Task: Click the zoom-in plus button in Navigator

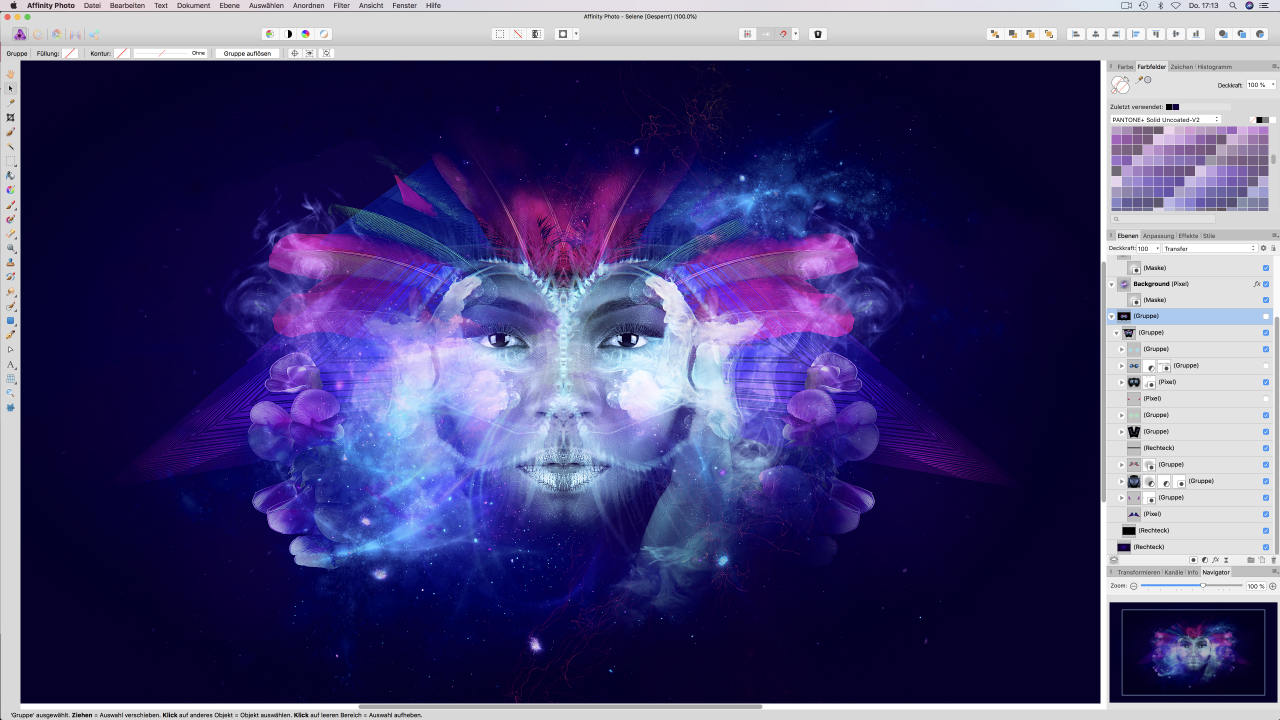Action: [1273, 586]
